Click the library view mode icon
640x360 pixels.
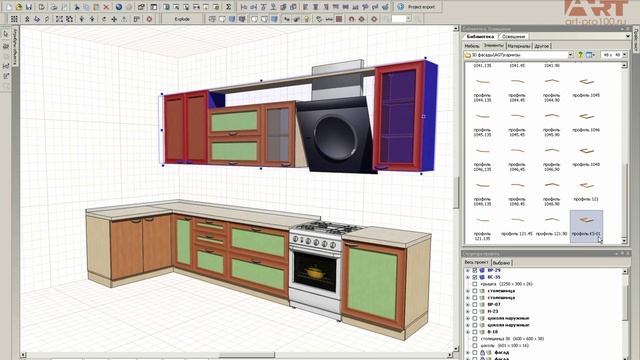coord(590,55)
